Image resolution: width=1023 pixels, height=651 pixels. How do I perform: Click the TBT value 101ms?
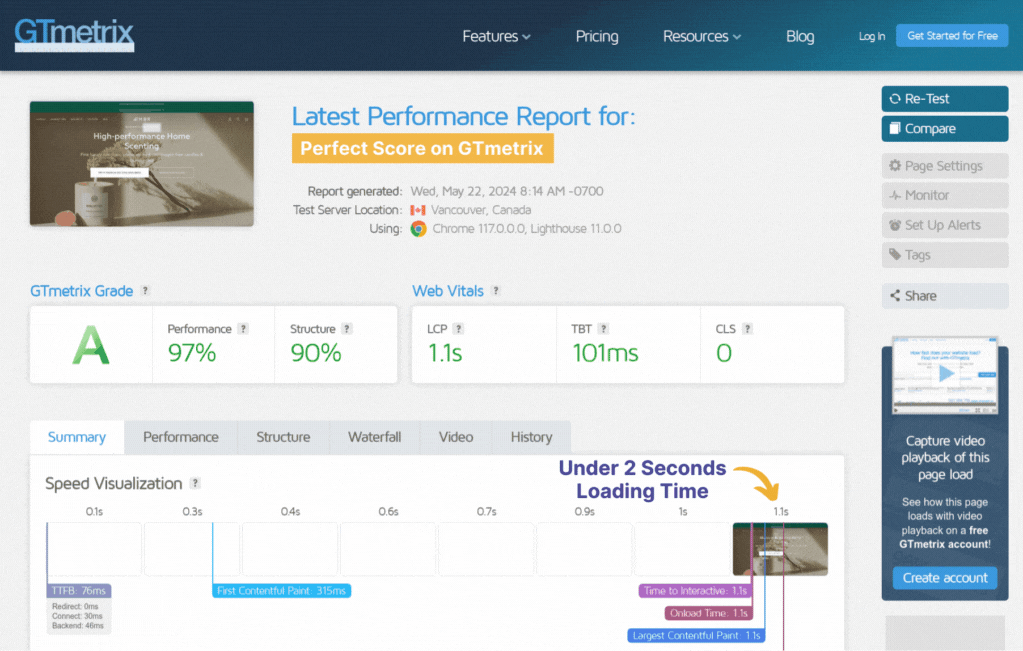605,353
